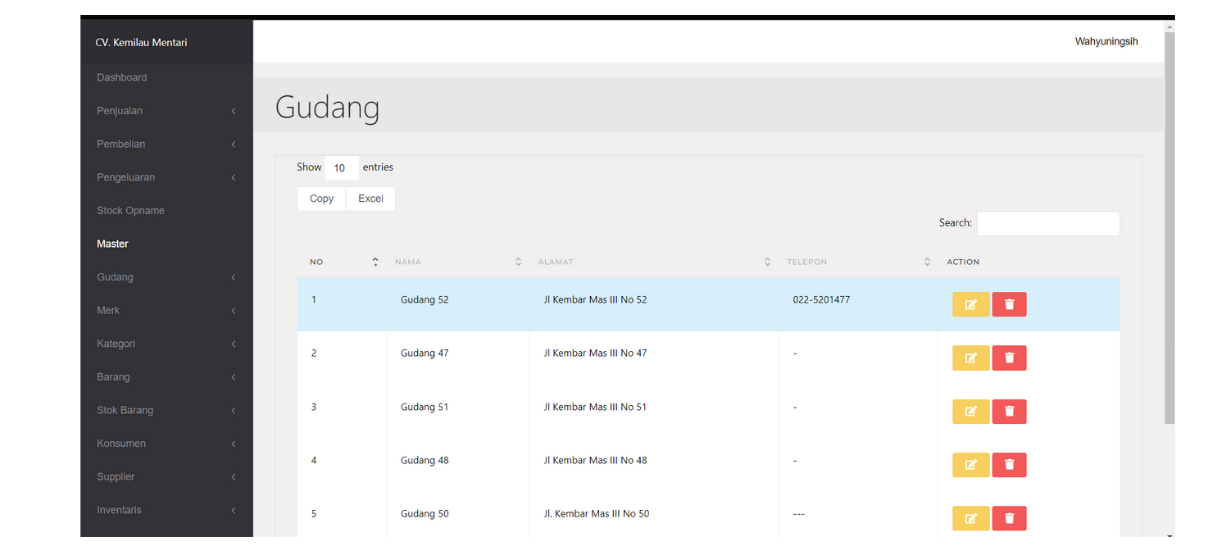This screenshot has height=552, width=1230.
Task: Go to Dashboard in the sidebar
Action: [122, 78]
